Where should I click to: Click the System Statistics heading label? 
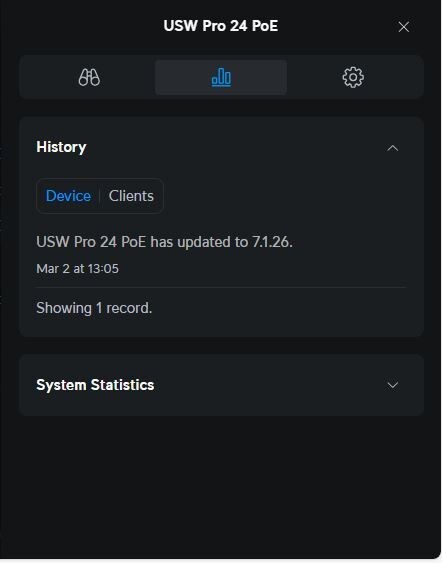(x=95, y=385)
